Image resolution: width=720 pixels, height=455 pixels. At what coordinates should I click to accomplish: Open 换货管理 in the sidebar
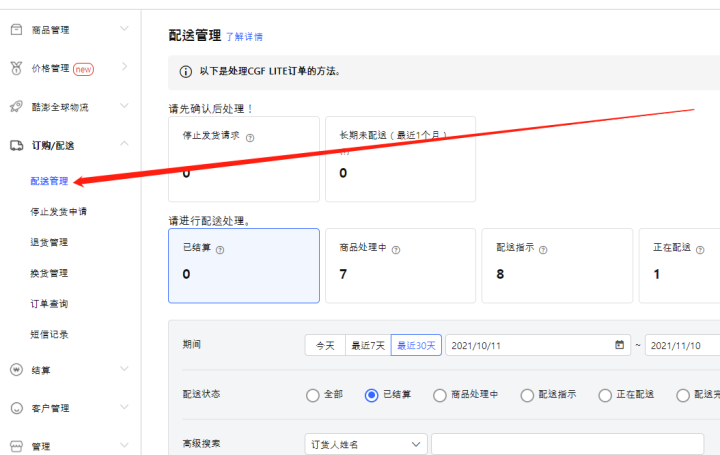[x=49, y=273]
